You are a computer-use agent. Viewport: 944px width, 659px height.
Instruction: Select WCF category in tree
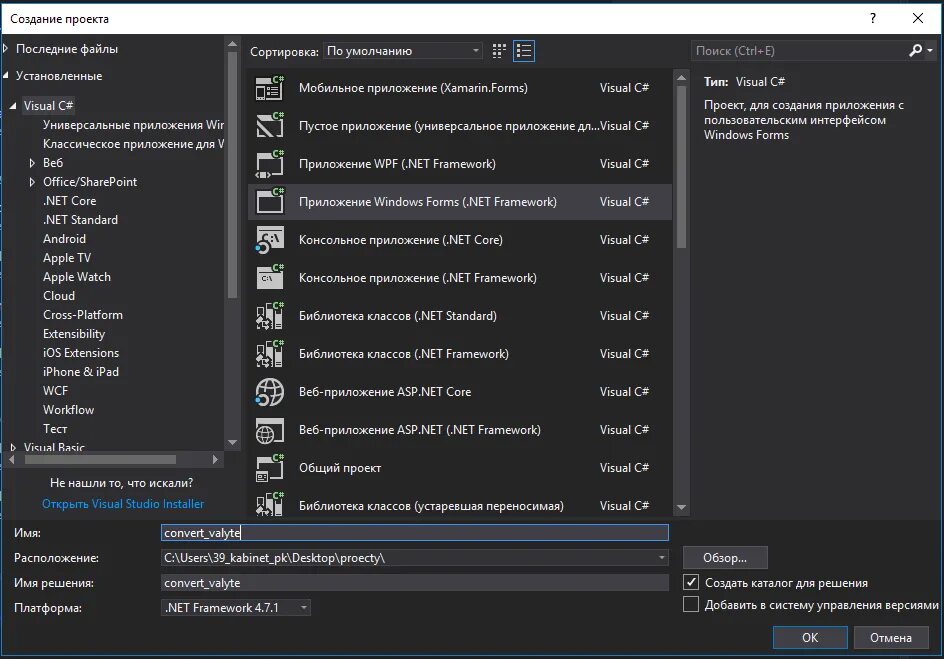point(55,391)
